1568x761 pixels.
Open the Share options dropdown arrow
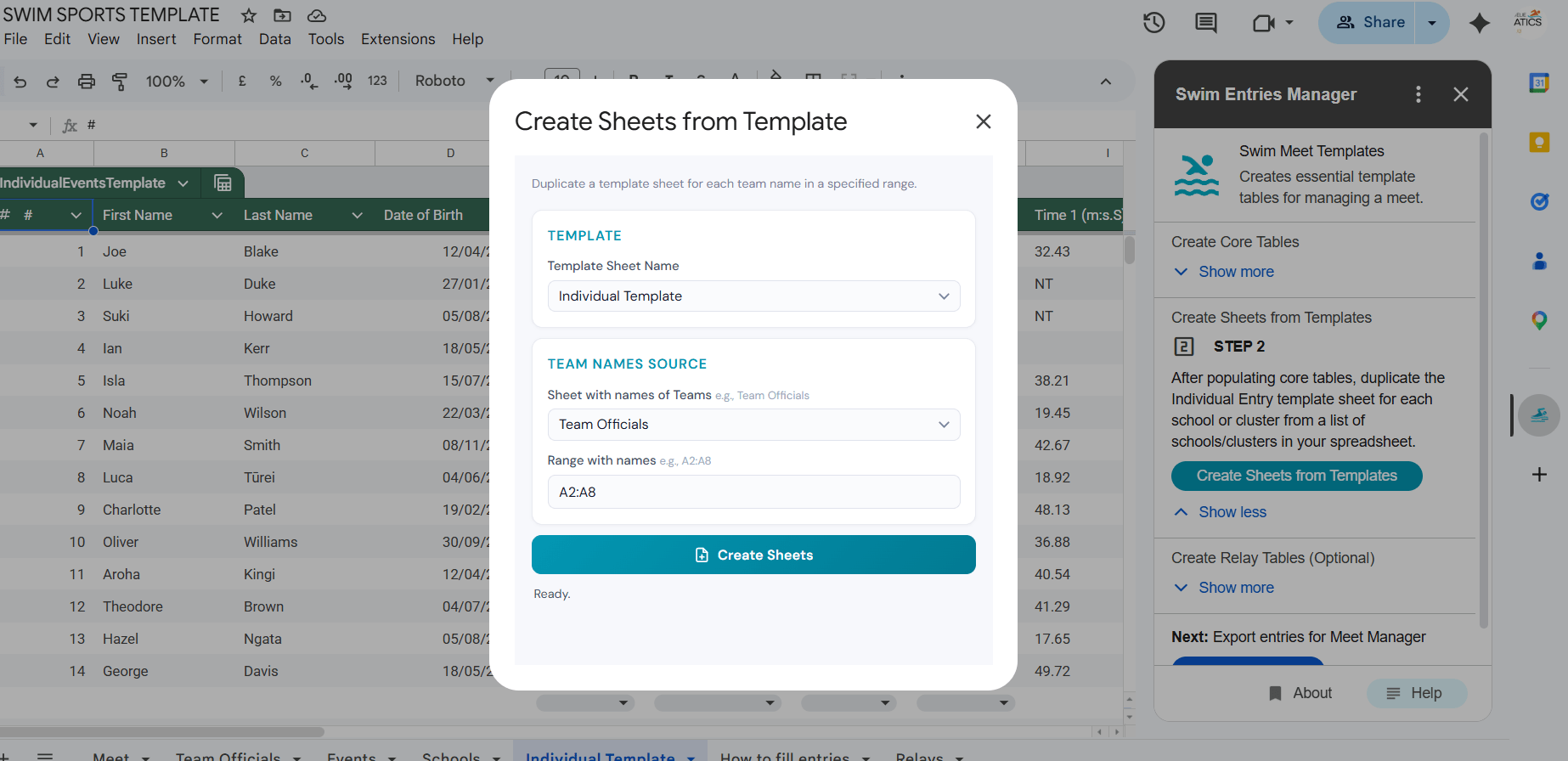click(x=1432, y=23)
